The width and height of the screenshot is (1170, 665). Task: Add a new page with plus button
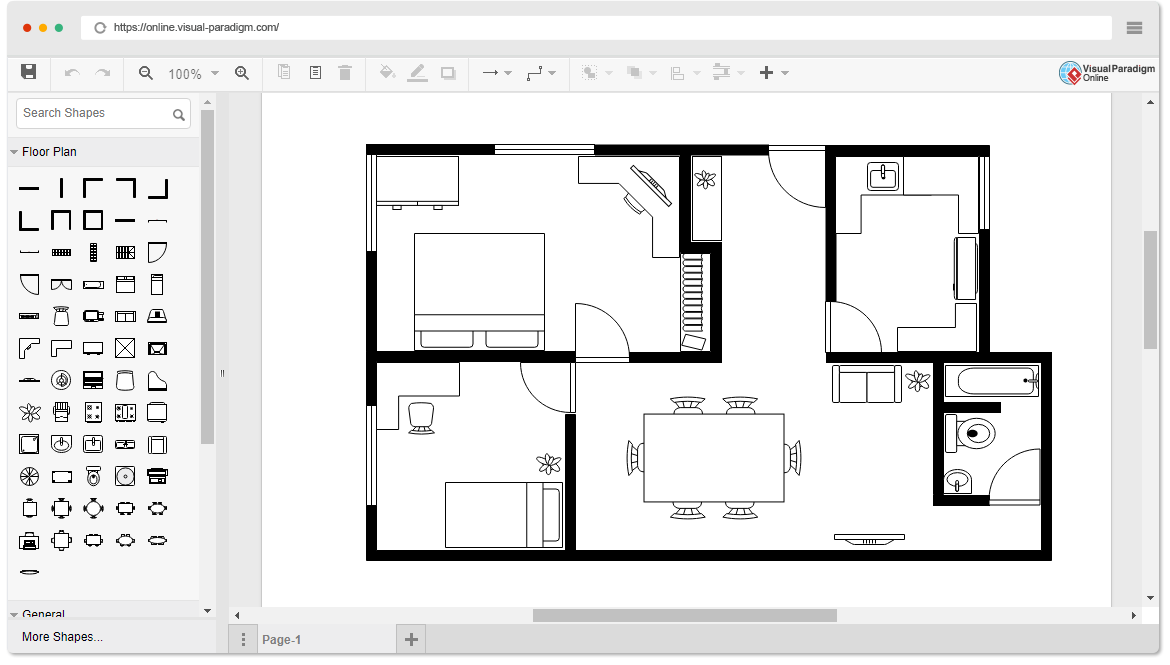pos(410,639)
